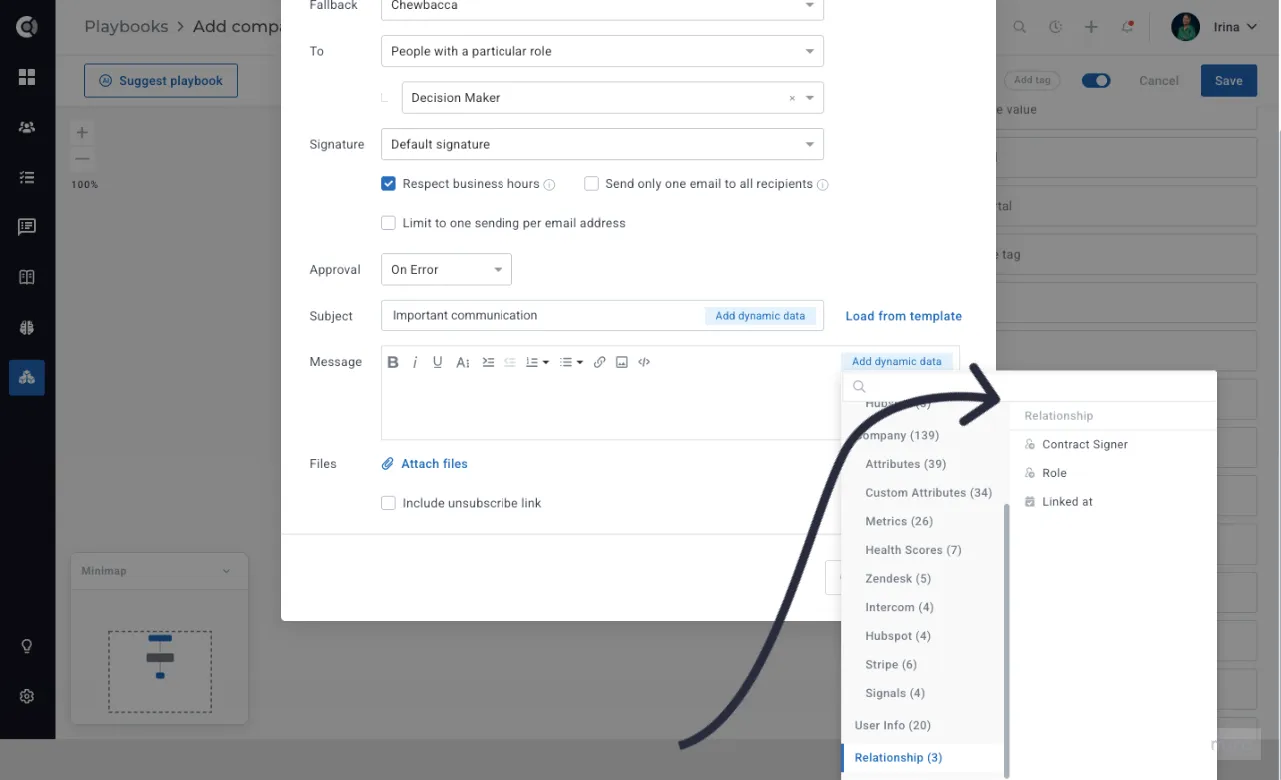Open the Signature dropdown

point(602,144)
